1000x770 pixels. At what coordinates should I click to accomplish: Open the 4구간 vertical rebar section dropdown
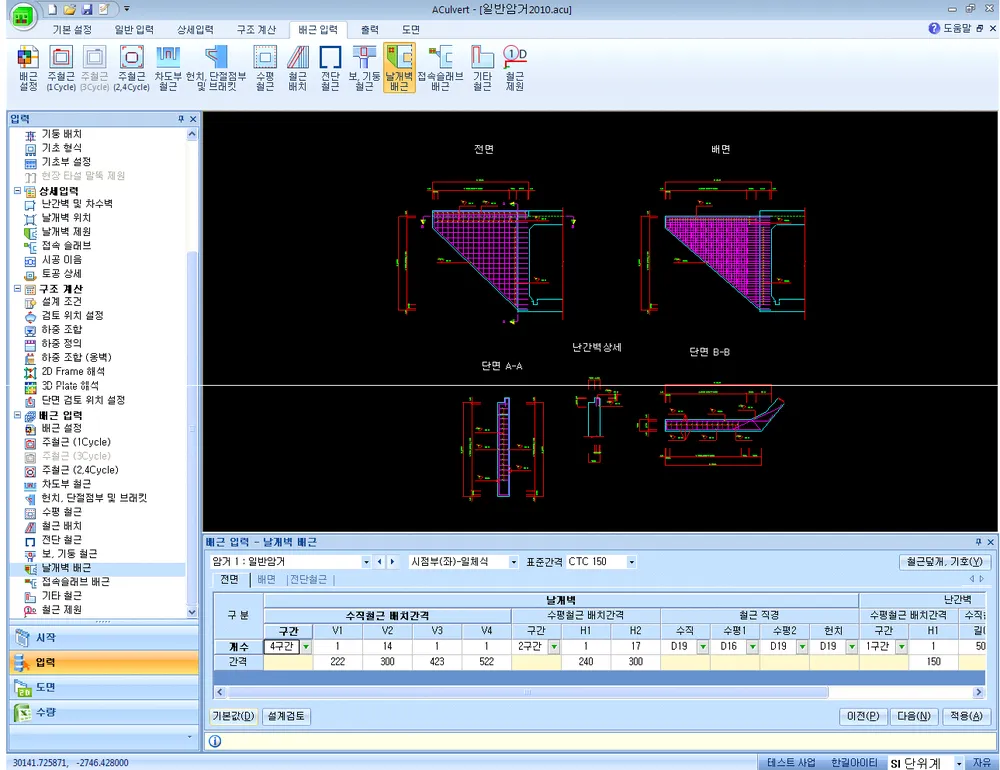(306, 647)
